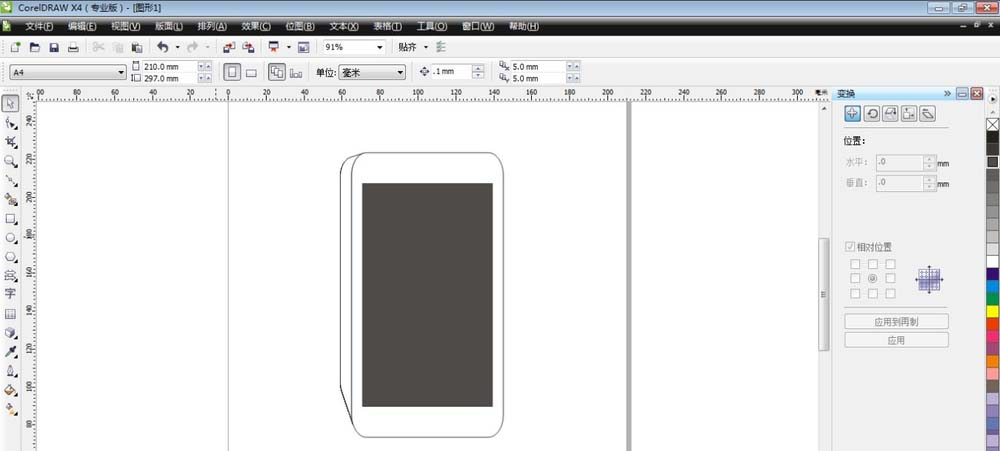Open the zoom level 91% dropdown
Screen dimensions: 1000x451
pos(354,47)
